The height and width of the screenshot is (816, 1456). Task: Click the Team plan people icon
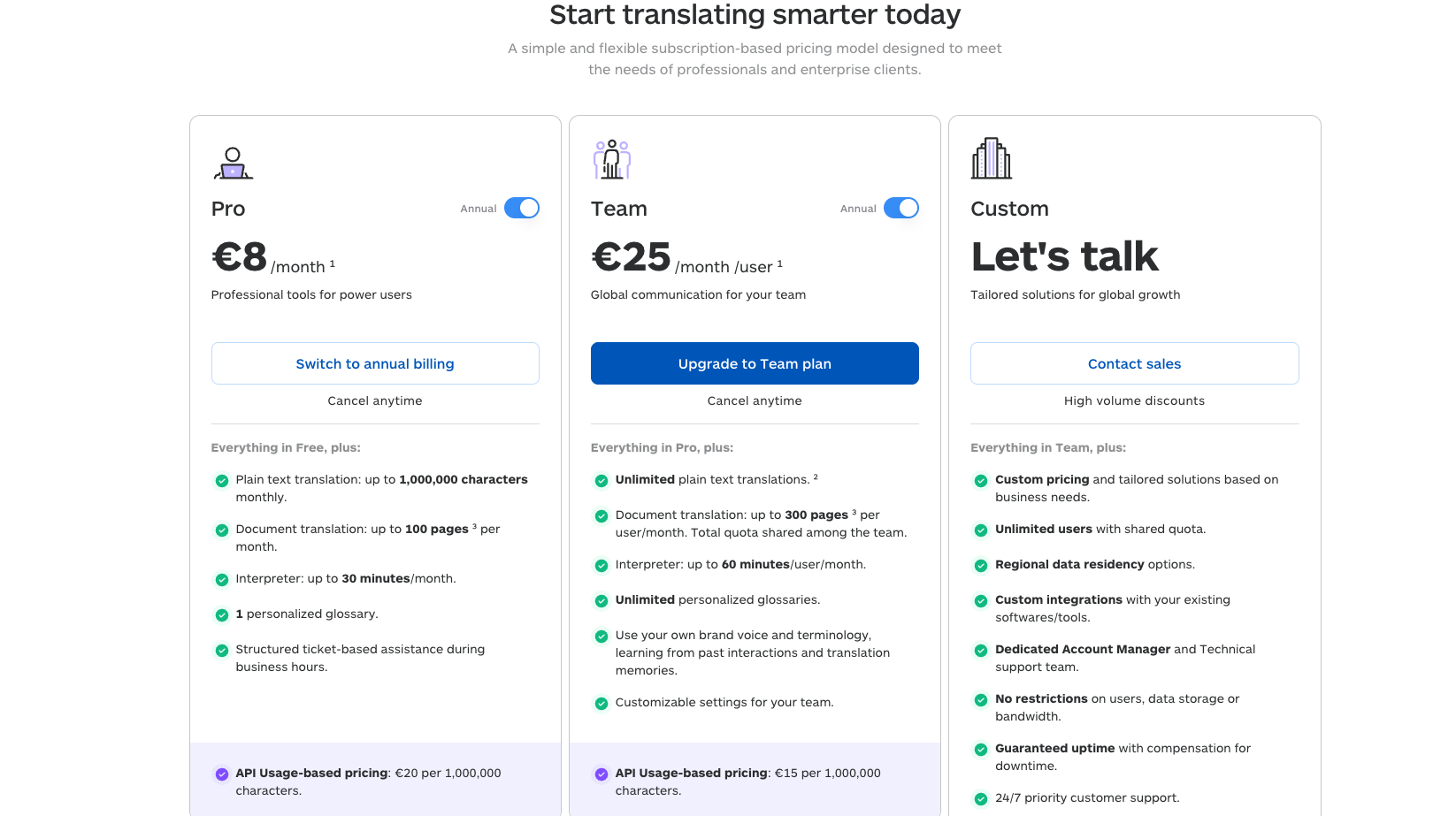point(611,159)
